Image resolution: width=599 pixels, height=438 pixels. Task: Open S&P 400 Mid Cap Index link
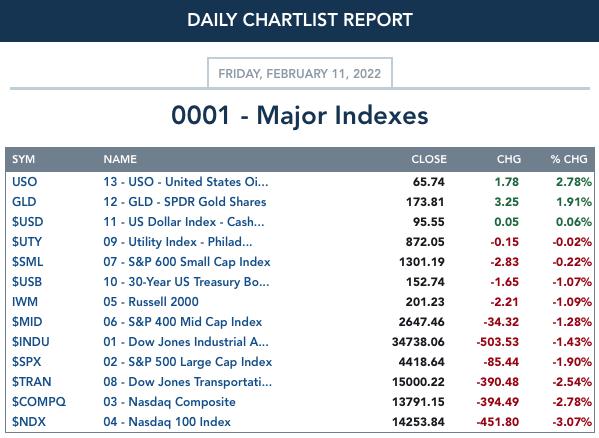click(x=183, y=322)
